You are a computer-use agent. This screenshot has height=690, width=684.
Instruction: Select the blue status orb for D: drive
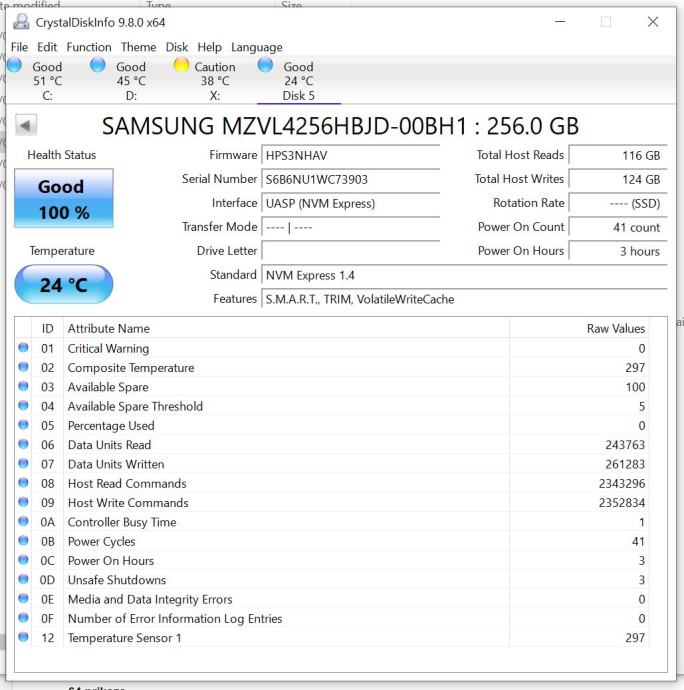(x=98, y=65)
